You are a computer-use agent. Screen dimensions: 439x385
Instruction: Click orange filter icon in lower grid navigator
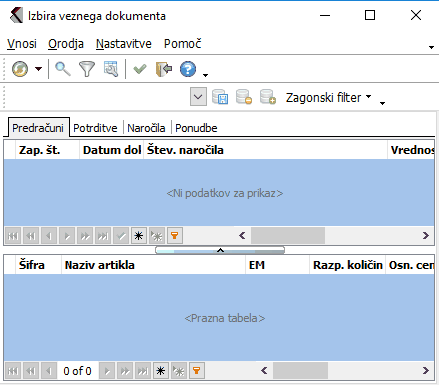pyautogui.click(x=197, y=371)
